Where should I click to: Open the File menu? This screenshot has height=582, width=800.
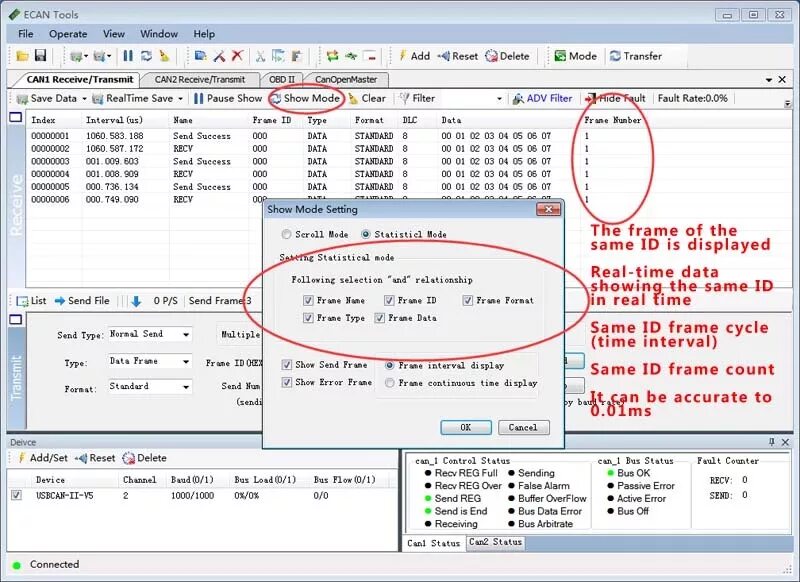tap(26, 34)
